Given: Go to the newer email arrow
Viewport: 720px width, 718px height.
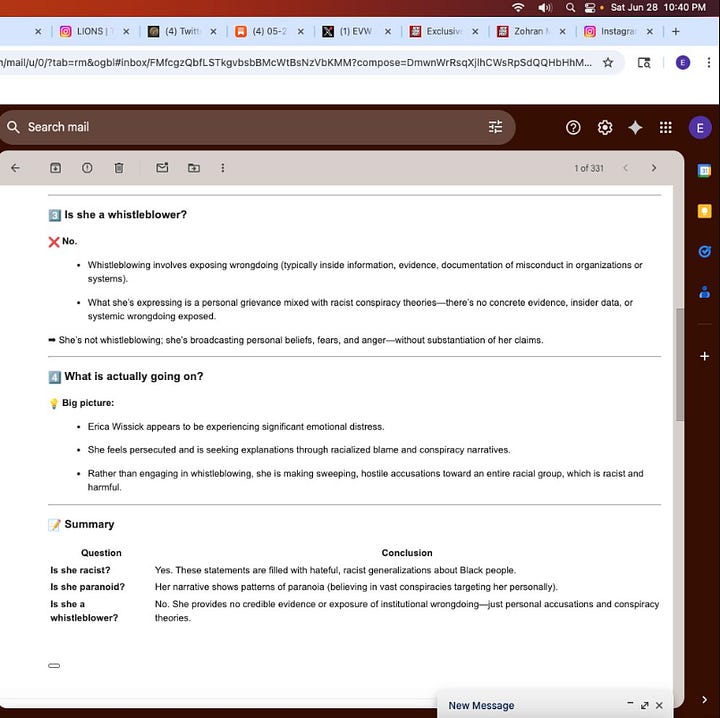Looking at the screenshot, I should (625, 168).
